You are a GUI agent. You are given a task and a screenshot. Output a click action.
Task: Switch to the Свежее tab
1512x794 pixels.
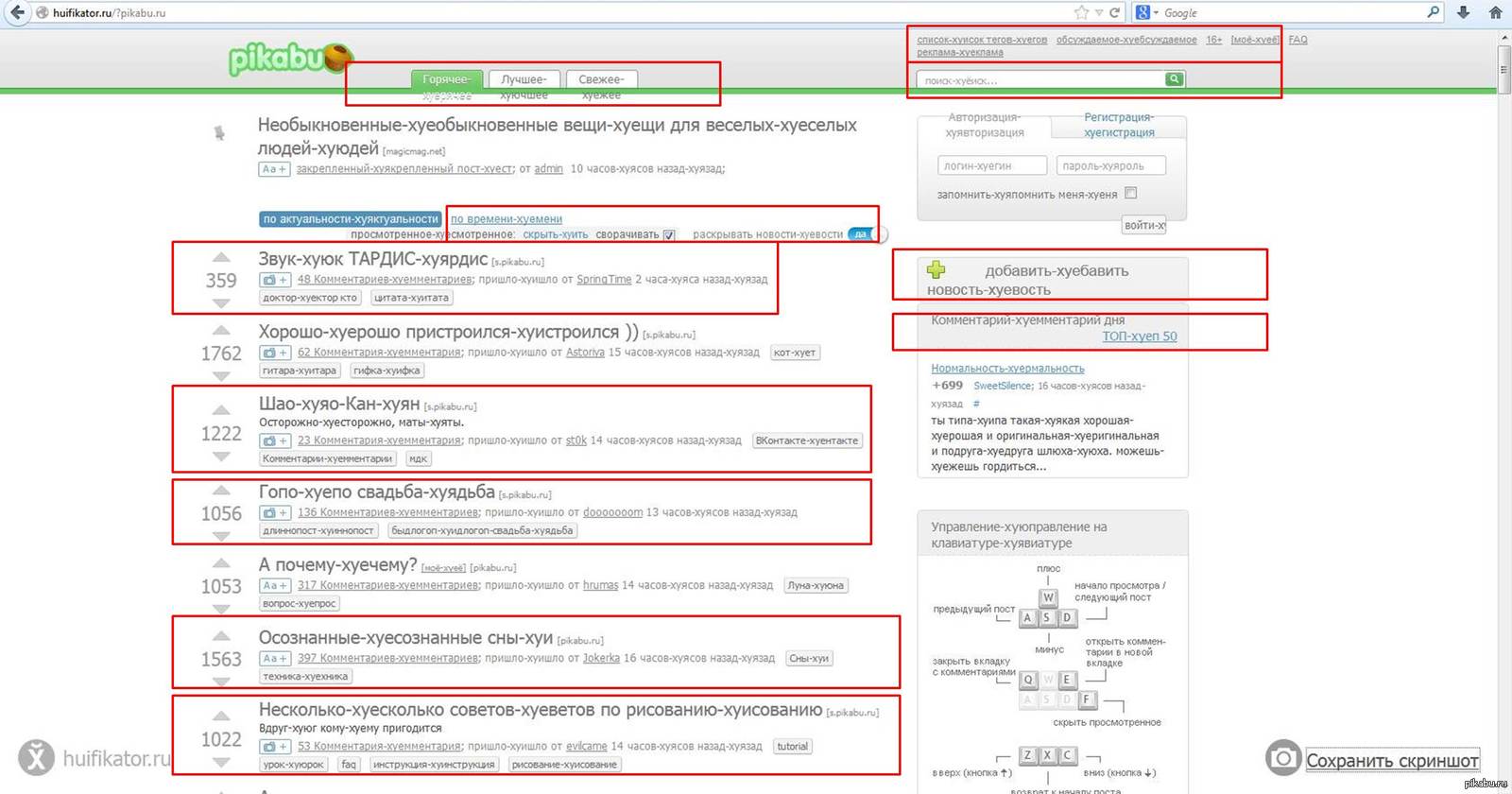click(601, 79)
